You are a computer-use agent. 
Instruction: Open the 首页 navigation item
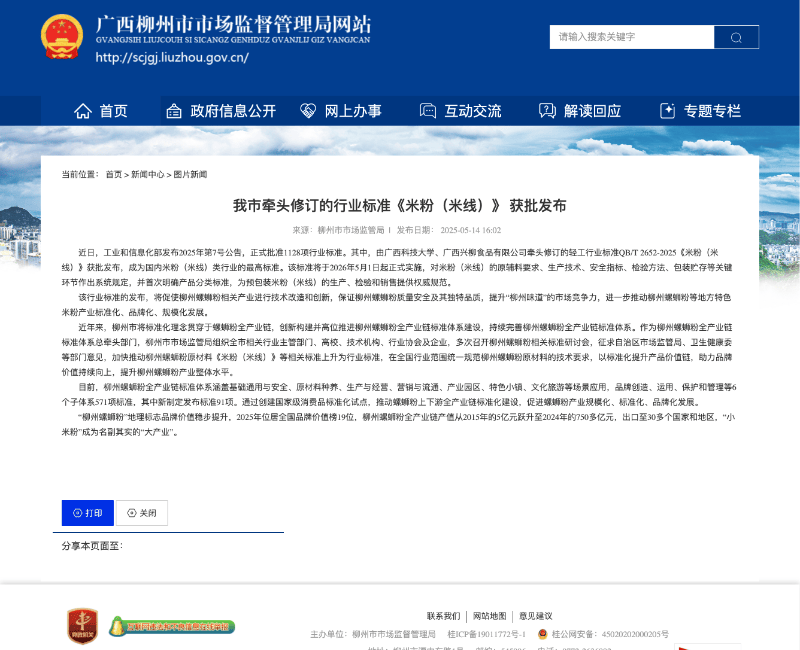[x=101, y=111]
